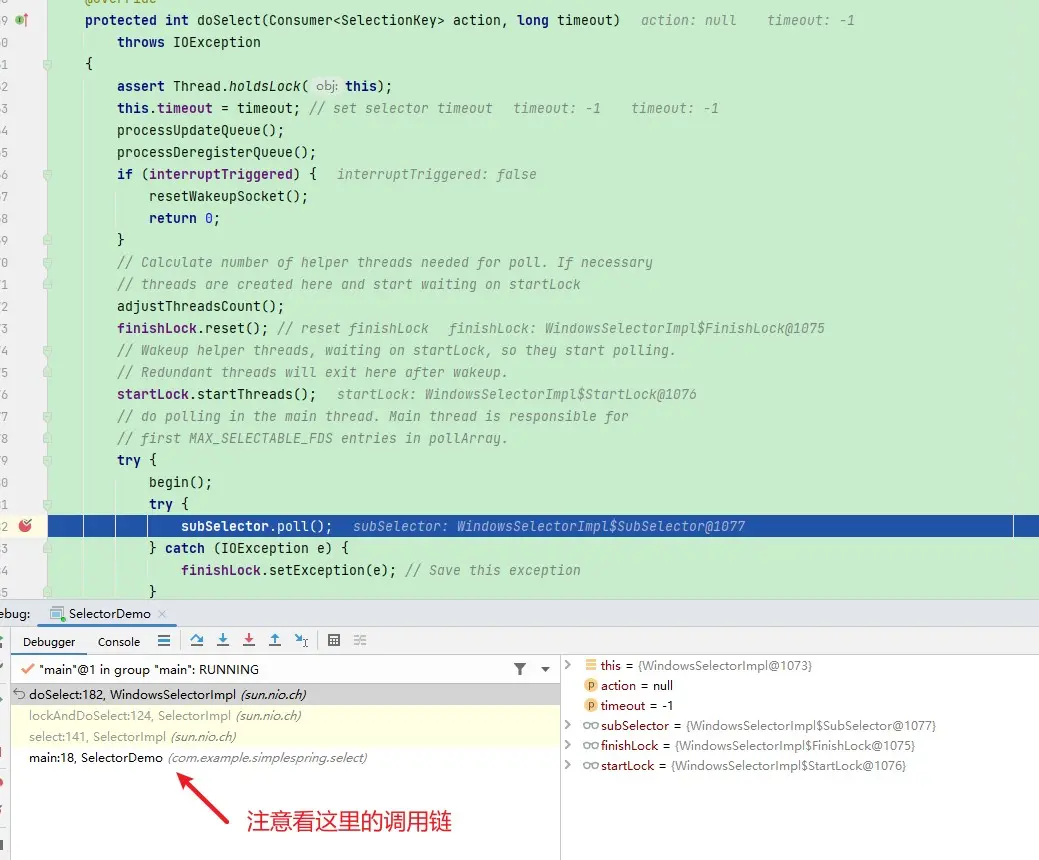Image resolution: width=1039 pixels, height=860 pixels.
Task: Click the StartLock@1076 value in variables
Action: (789, 765)
